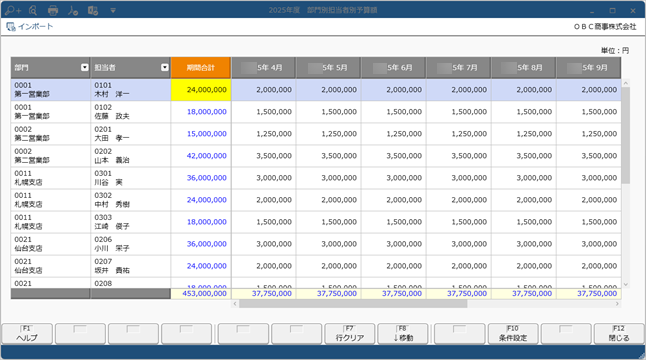Viewport: 646px width, 360px height.
Task: Open print preview (document magnifier icon)
Action: [33, 10]
